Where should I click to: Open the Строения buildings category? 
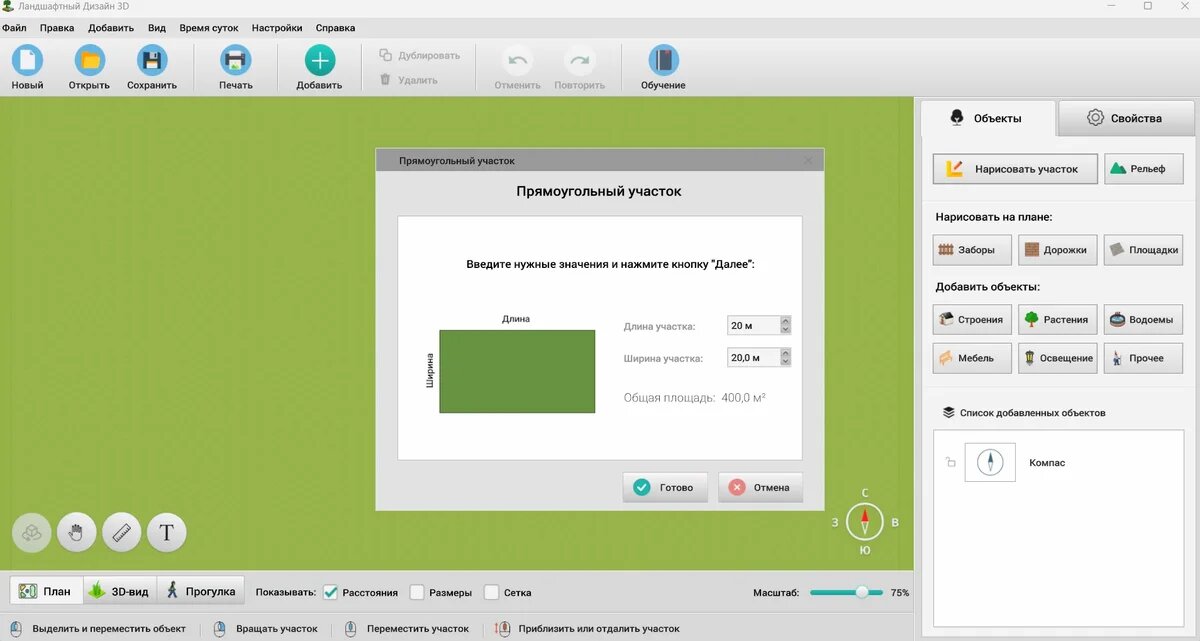974,320
